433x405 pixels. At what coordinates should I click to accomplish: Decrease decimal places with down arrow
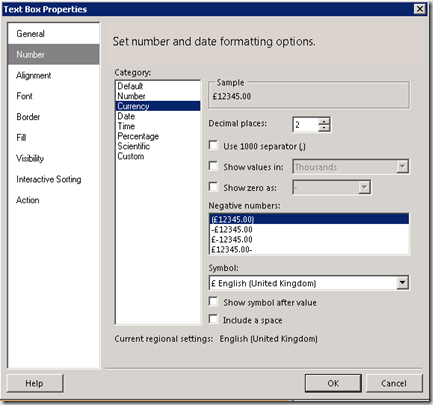click(x=324, y=128)
